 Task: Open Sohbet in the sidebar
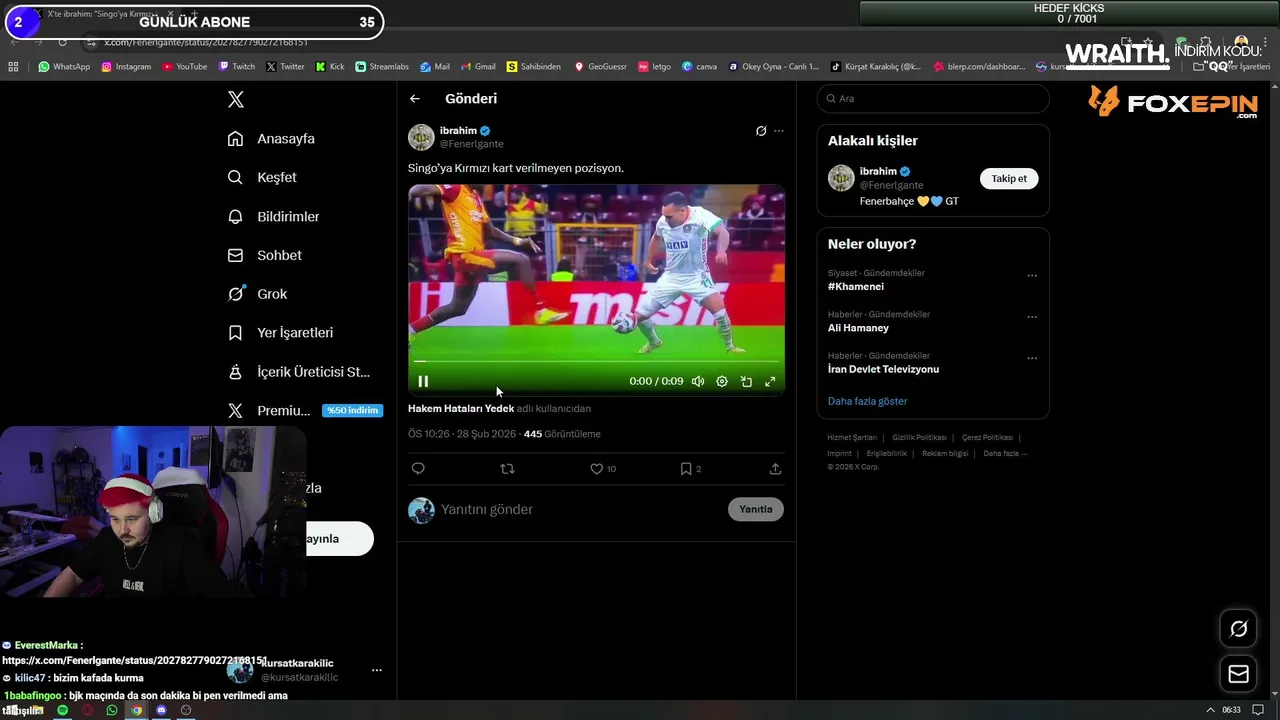tap(264, 255)
